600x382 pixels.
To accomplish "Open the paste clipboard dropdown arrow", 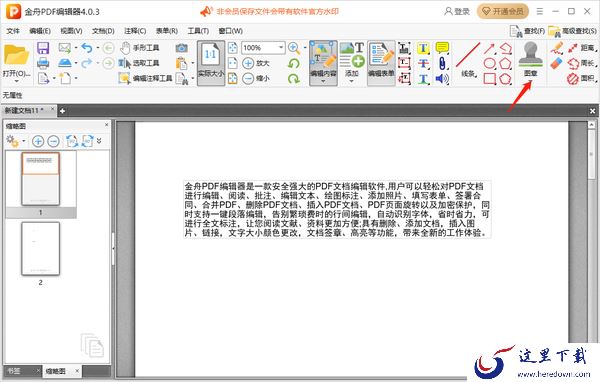I will pos(193,63).
